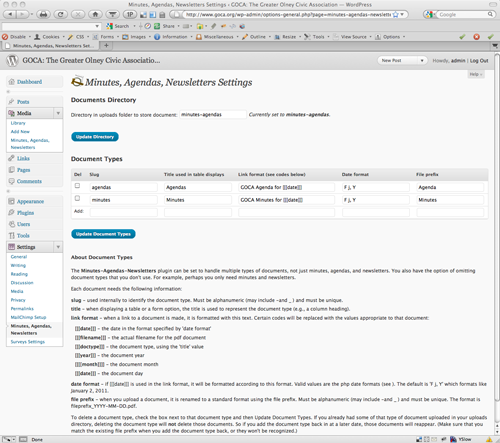Click the Appearance sidebar icon

(12, 201)
